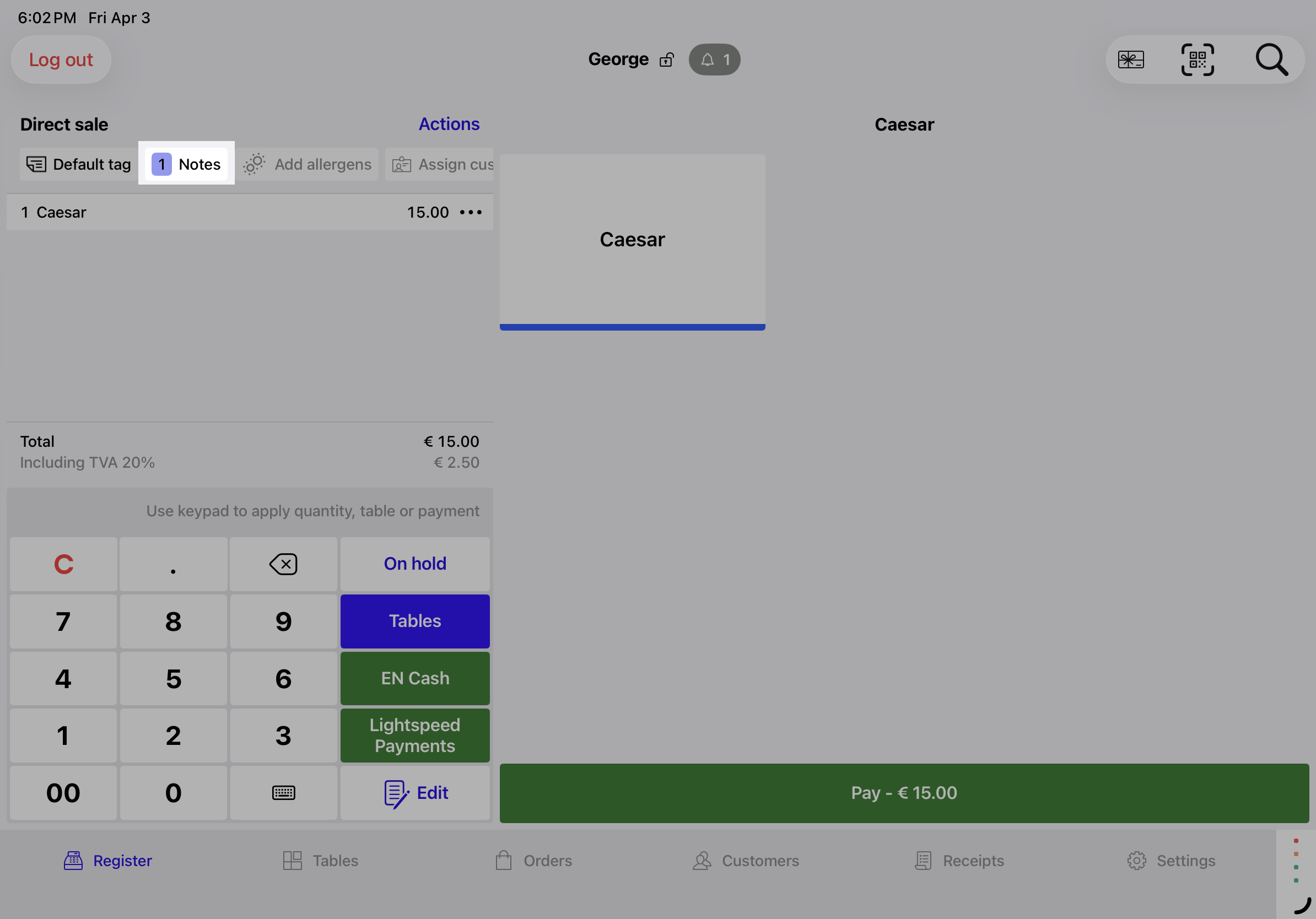
Task: Go to the Receipts tab
Action: click(959, 860)
